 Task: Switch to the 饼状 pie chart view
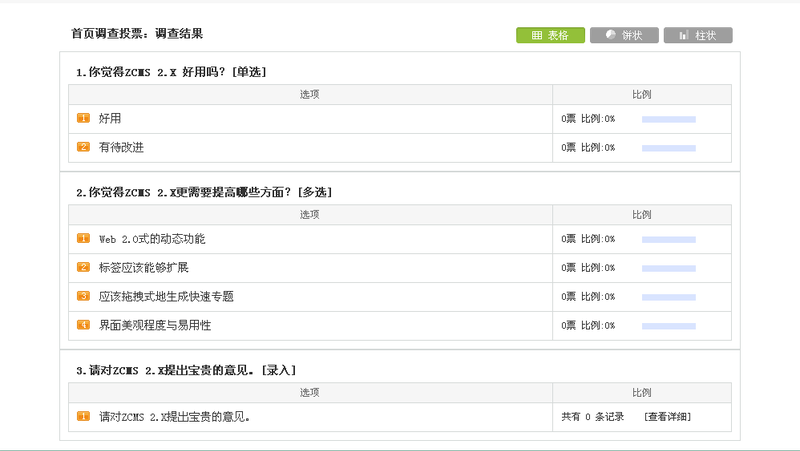point(623,35)
